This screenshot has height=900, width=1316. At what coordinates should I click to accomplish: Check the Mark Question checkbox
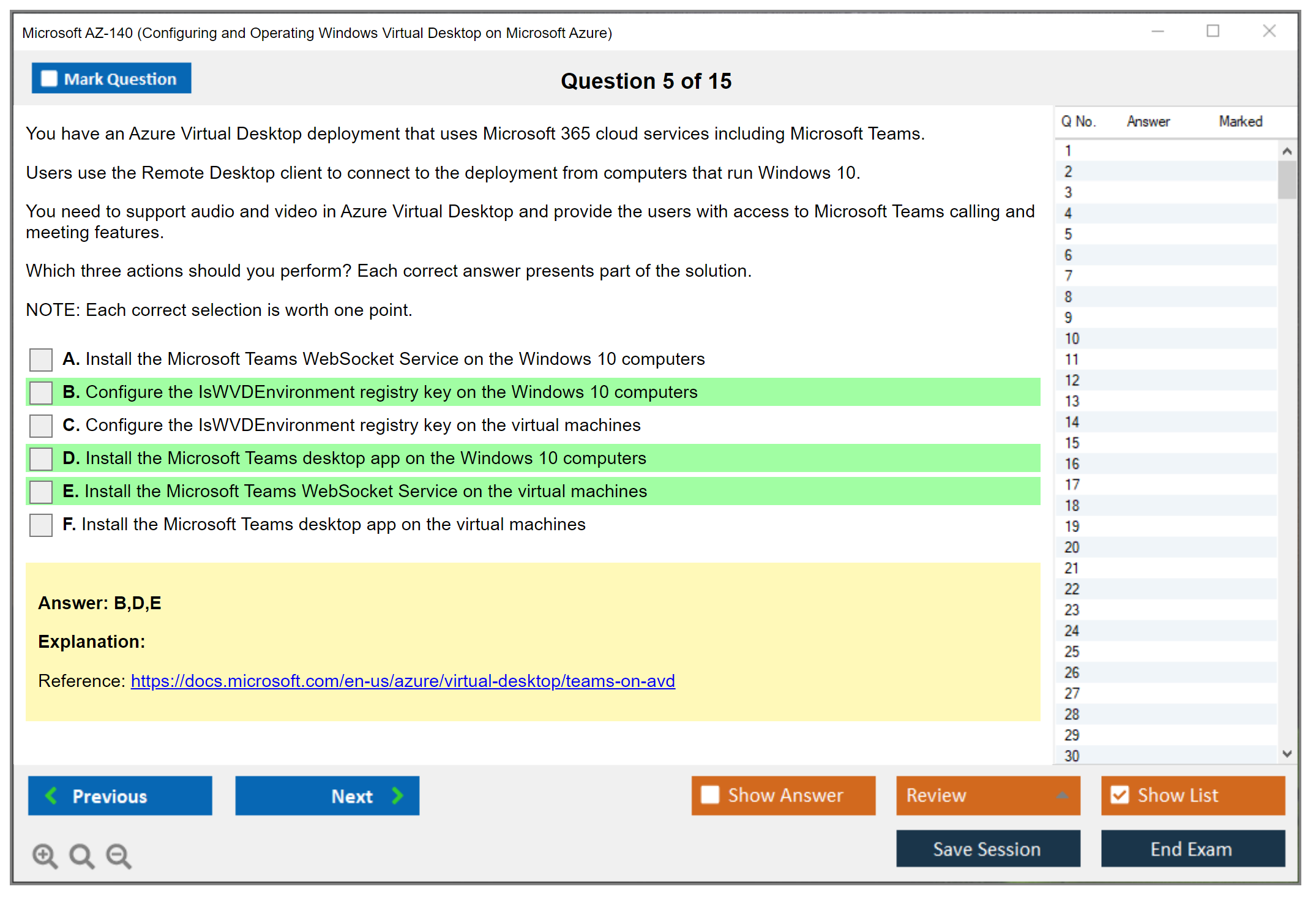click(x=49, y=79)
